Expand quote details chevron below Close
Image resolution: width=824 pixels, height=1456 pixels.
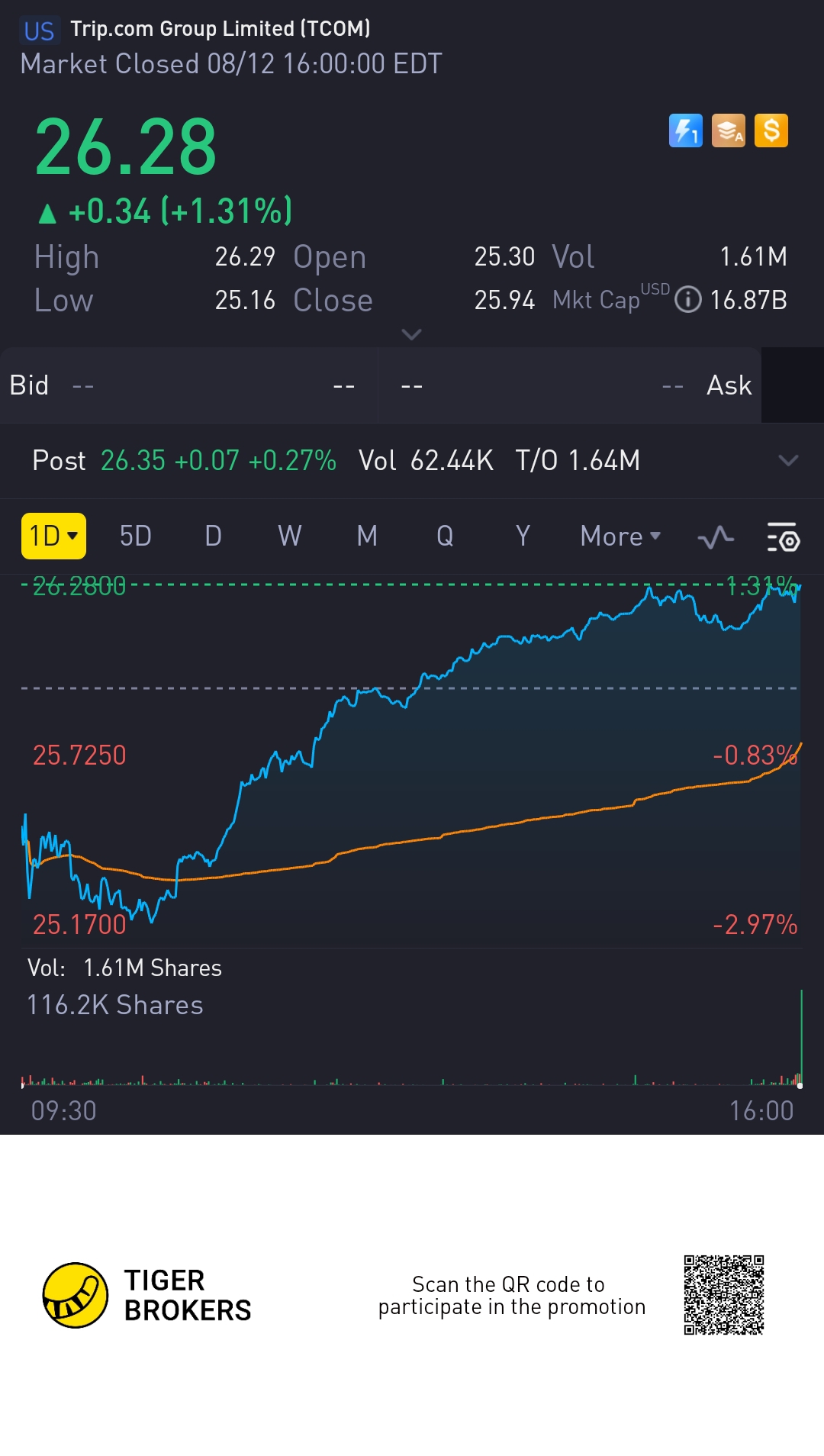click(411, 334)
